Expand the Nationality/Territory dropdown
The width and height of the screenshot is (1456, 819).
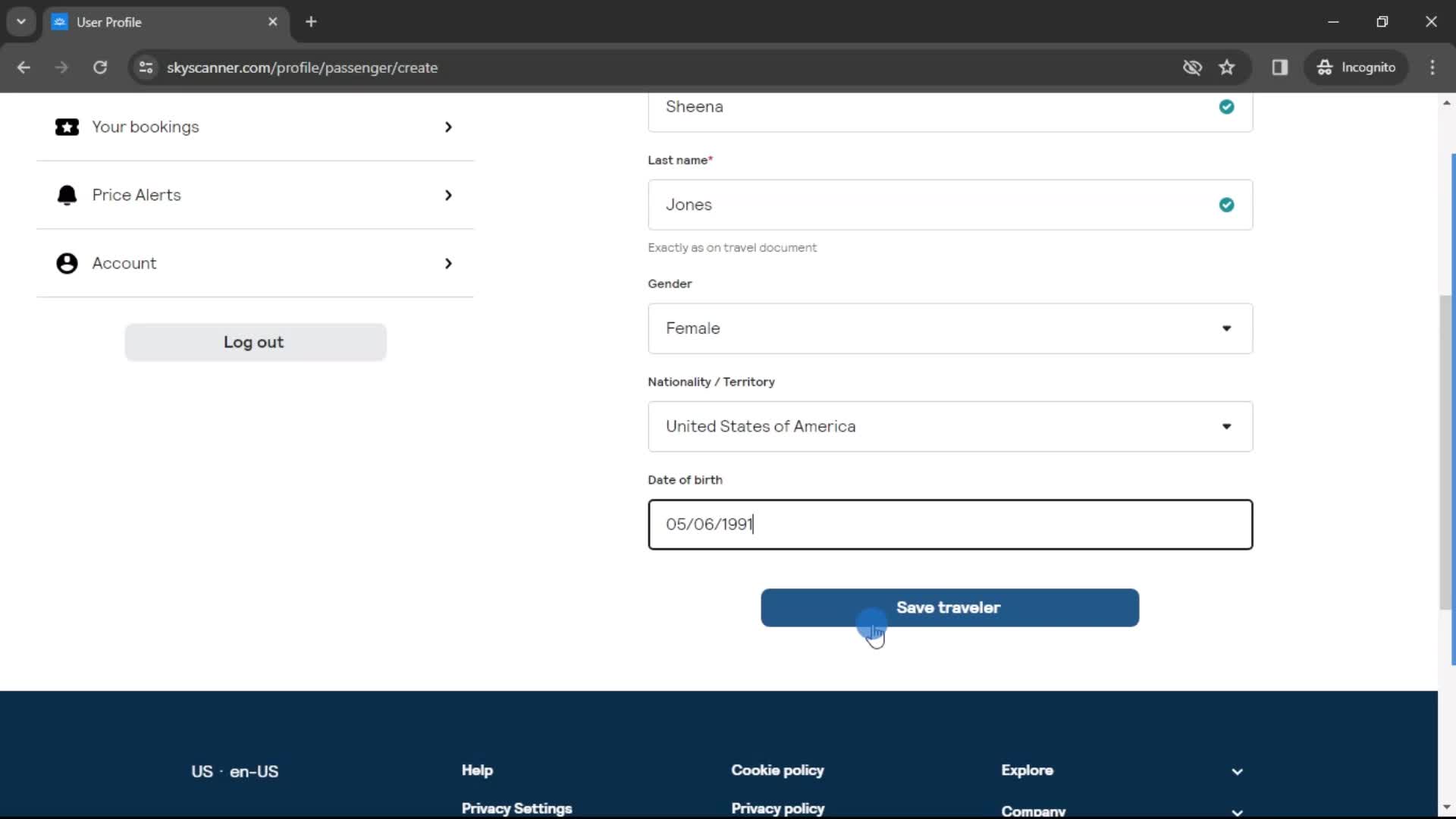1228,426
